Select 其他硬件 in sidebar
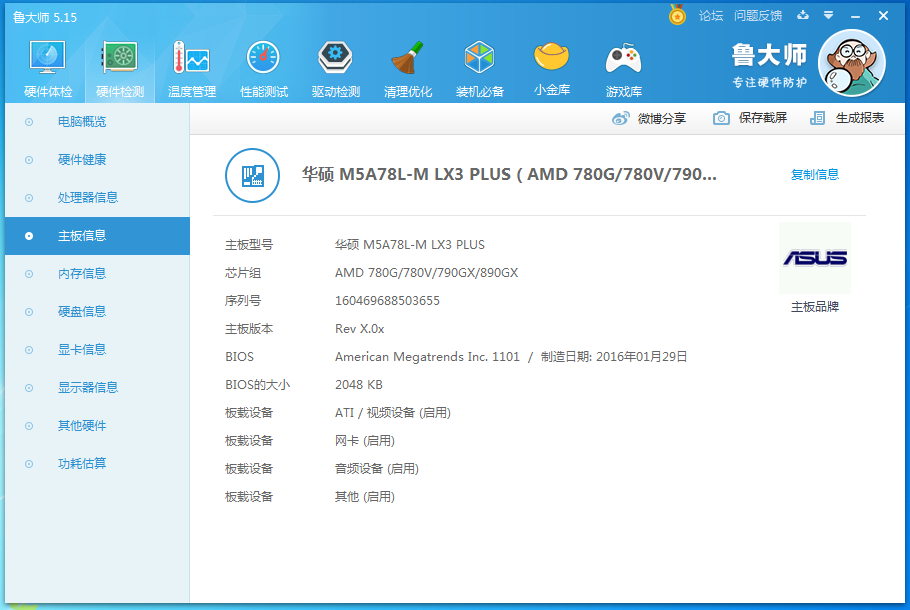The height and width of the screenshot is (610, 910). [x=98, y=425]
